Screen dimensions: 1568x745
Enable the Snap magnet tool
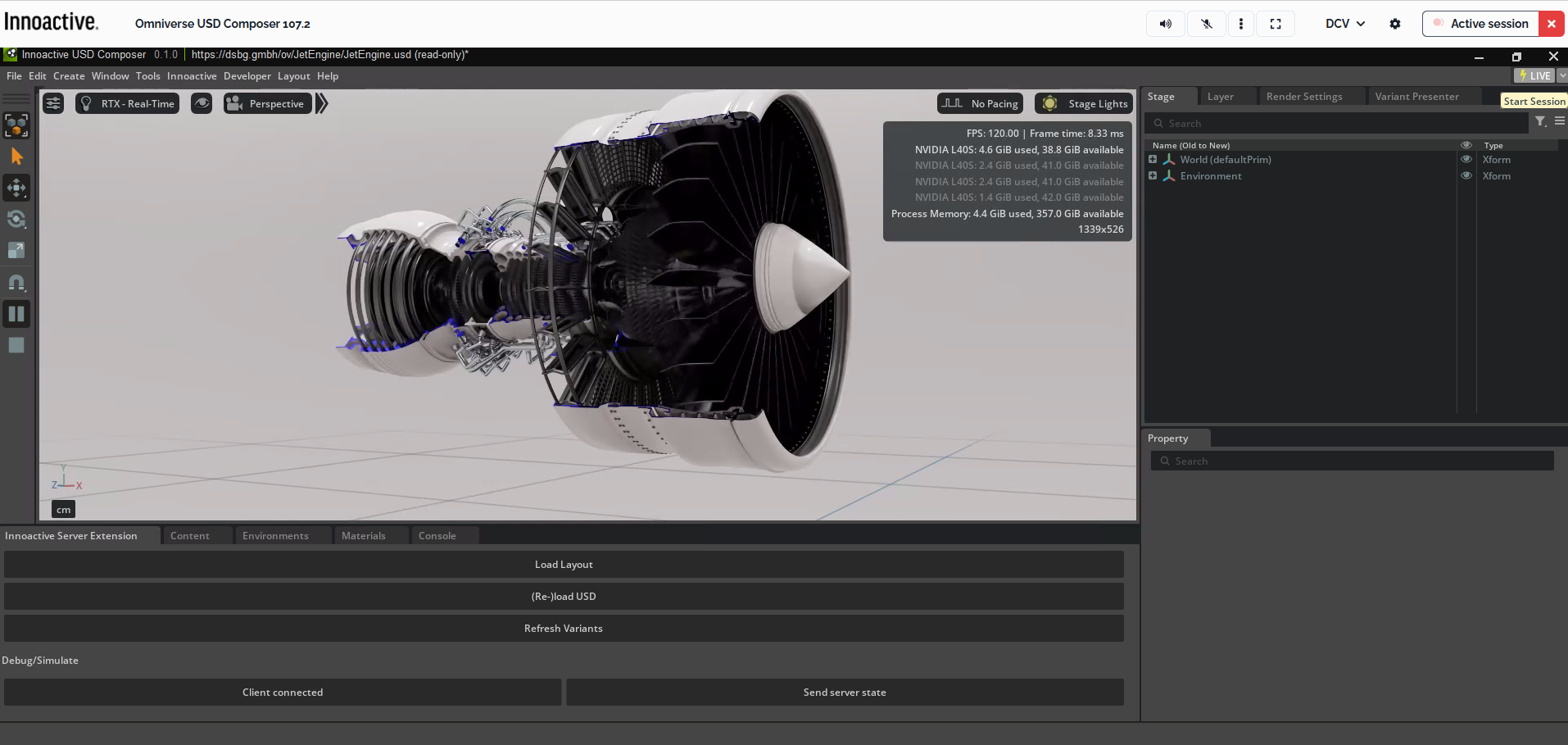pos(16,282)
